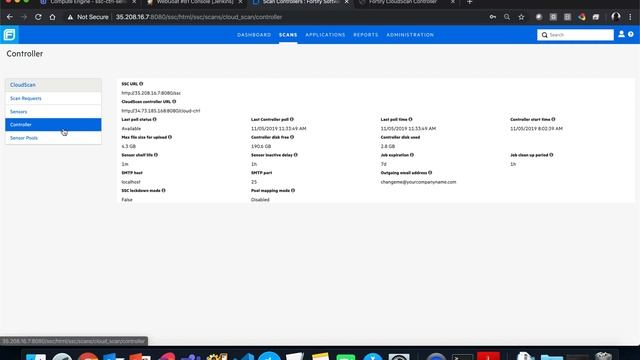Image resolution: width=640 pixels, height=360 pixels.
Task: Open the Administration menu
Action: pyautogui.click(x=410, y=35)
